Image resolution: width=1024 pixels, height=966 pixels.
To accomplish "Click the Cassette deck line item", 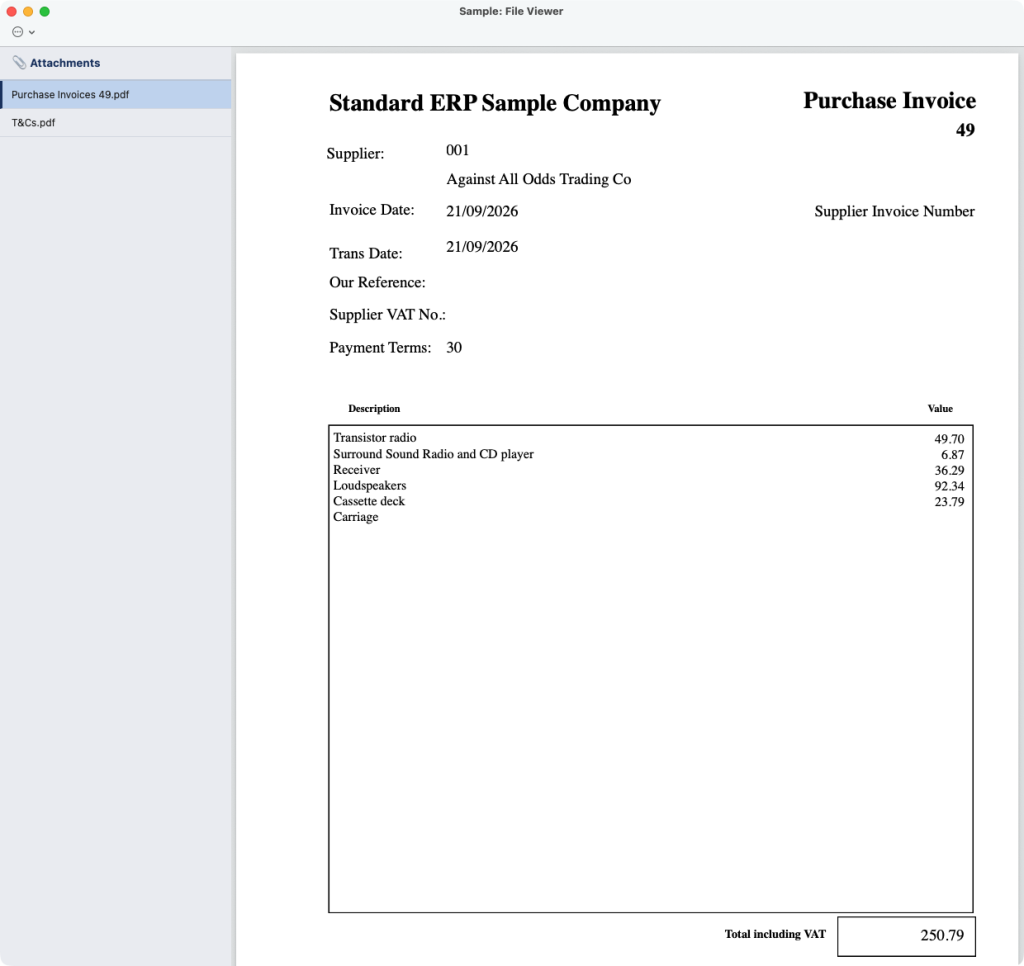I will (368, 501).
